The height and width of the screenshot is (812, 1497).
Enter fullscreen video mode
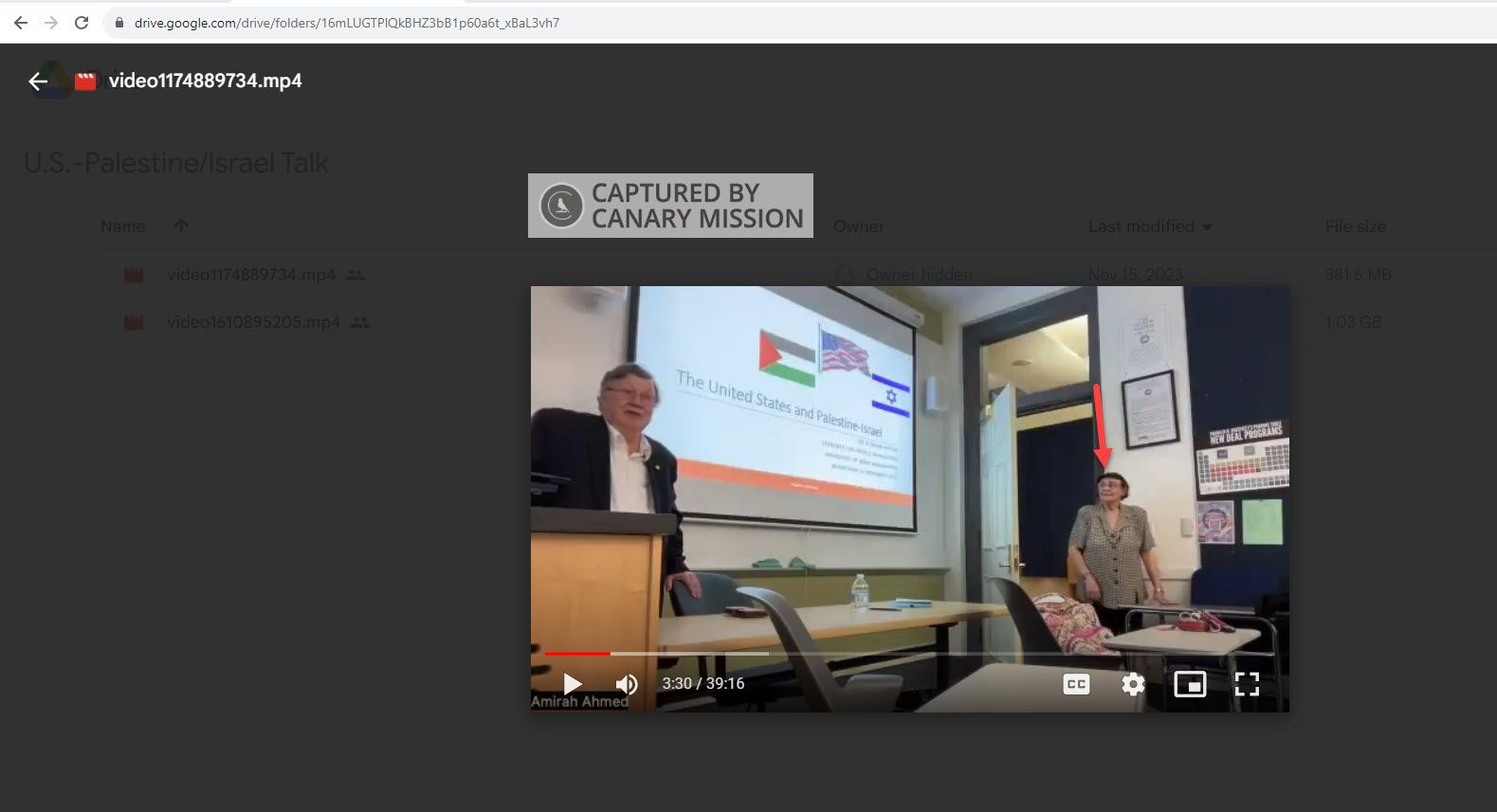pos(1247,684)
